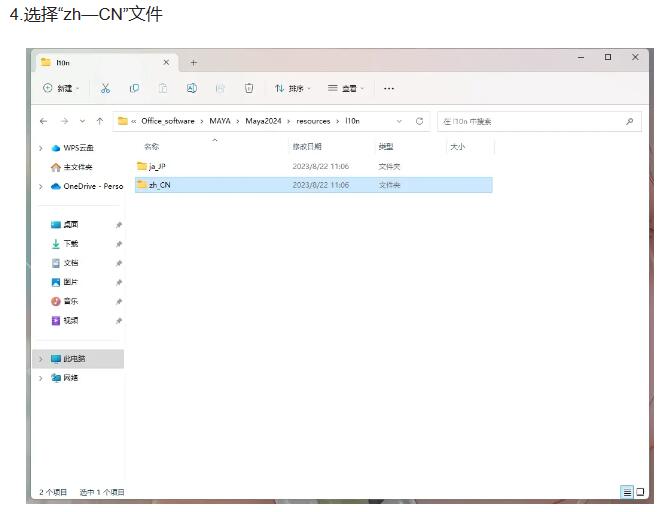Viewport: 664px width, 512px height.
Task: Click the Copy icon in toolbar
Action: coord(135,88)
